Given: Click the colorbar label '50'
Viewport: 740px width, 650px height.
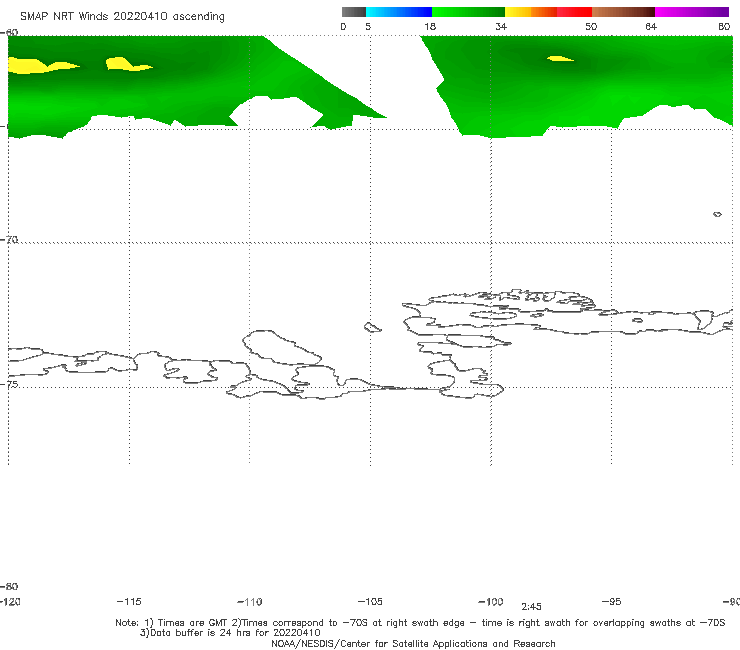Looking at the screenshot, I should coord(591,26).
